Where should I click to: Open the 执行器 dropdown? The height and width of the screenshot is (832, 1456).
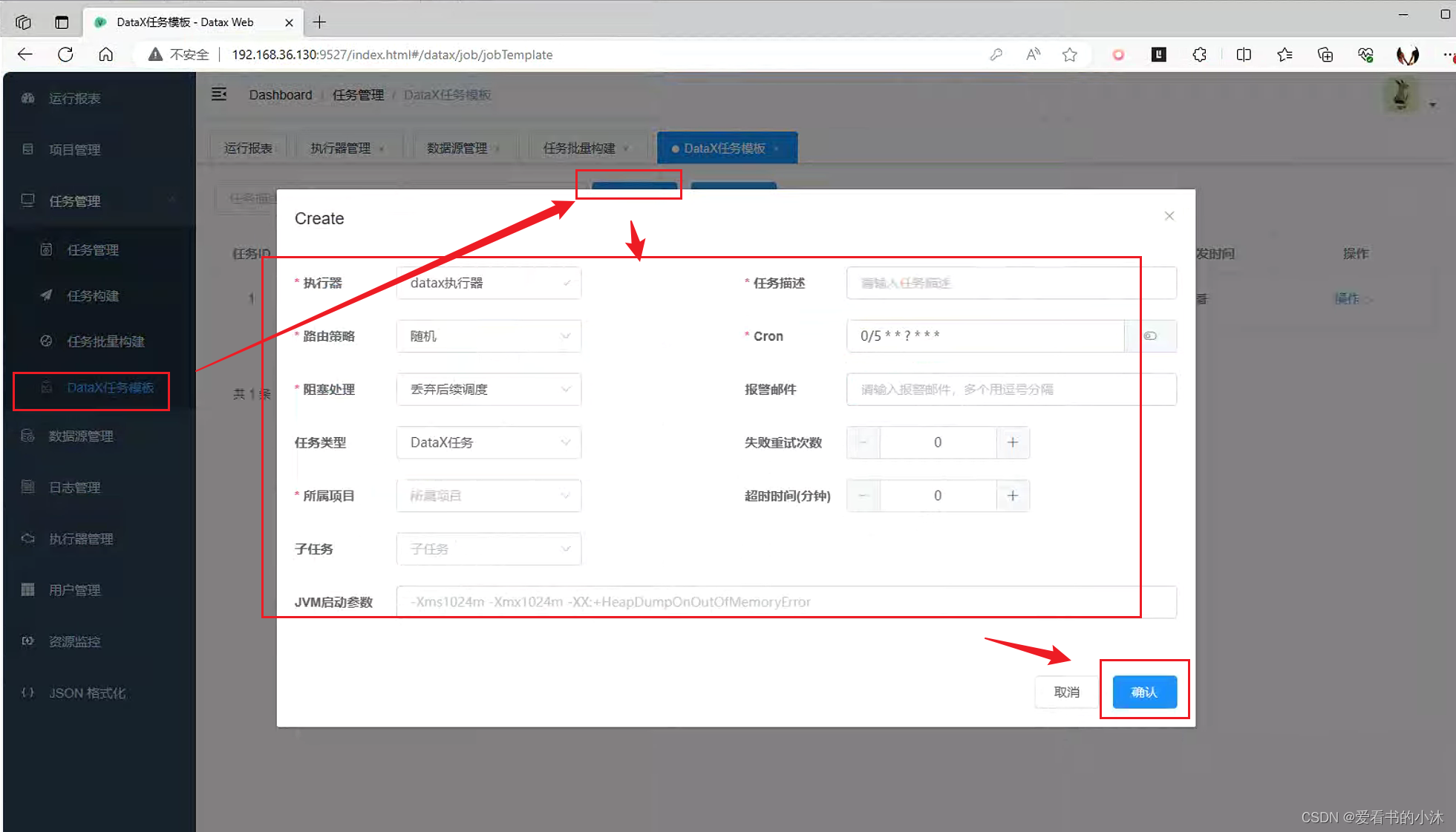[x=489, y=283]
